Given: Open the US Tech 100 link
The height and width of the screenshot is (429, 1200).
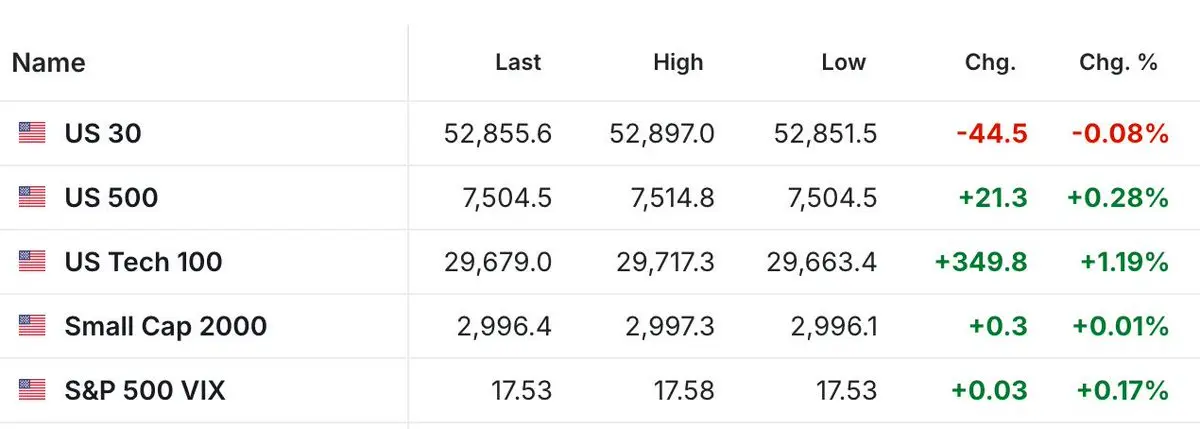Looking at the screenshot, I should tap(144, 261).
